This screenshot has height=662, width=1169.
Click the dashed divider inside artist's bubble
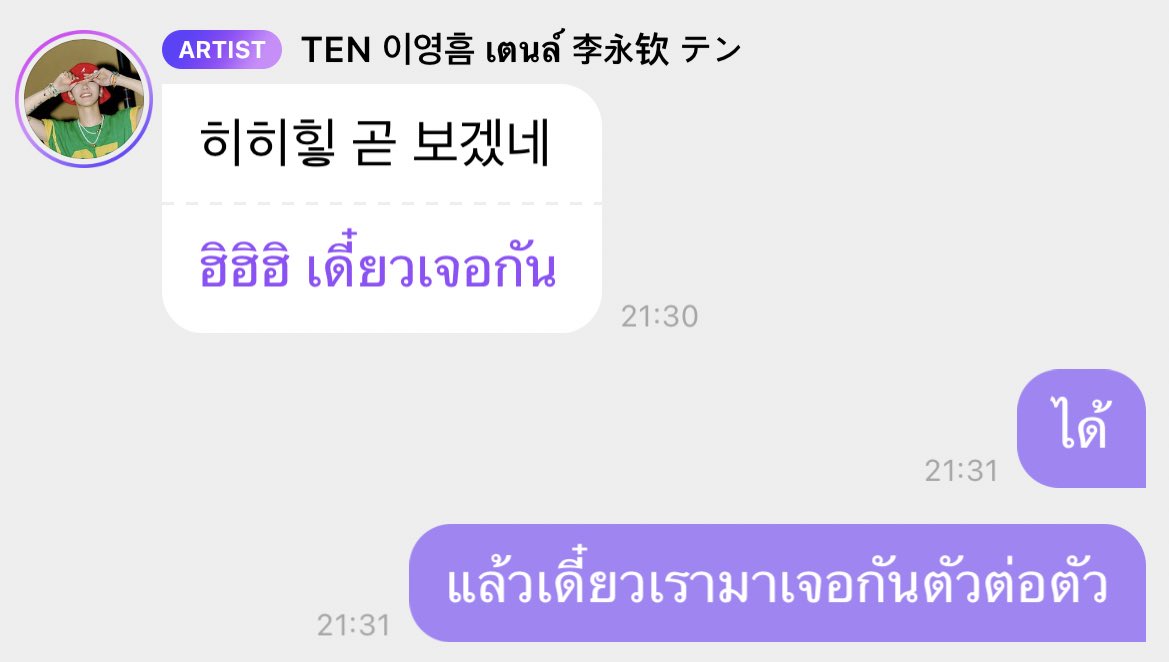tap(382, 203)
